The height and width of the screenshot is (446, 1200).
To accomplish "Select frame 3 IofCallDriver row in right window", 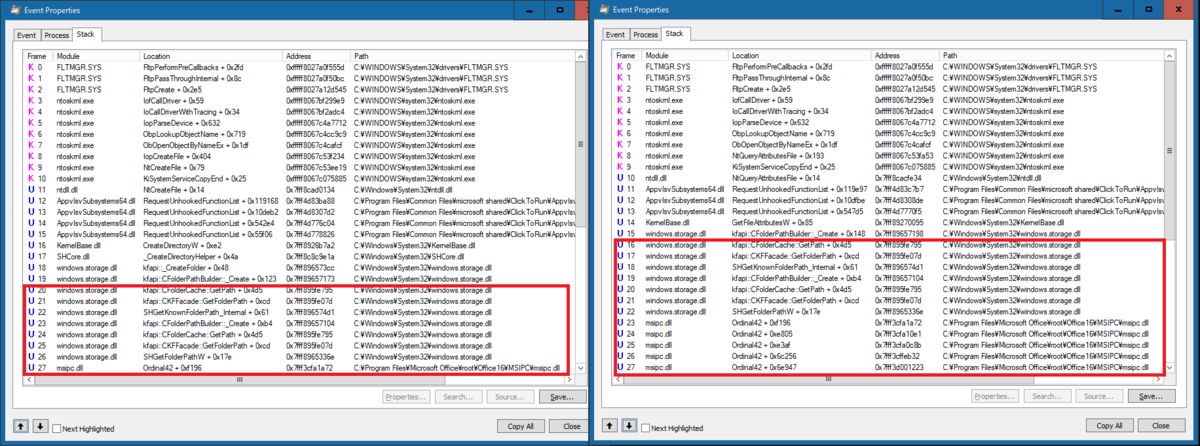I will point(890,99).
